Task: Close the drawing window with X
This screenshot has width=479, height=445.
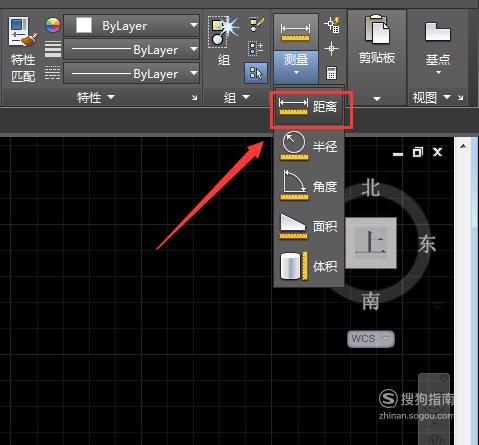Action: [437, 152]
